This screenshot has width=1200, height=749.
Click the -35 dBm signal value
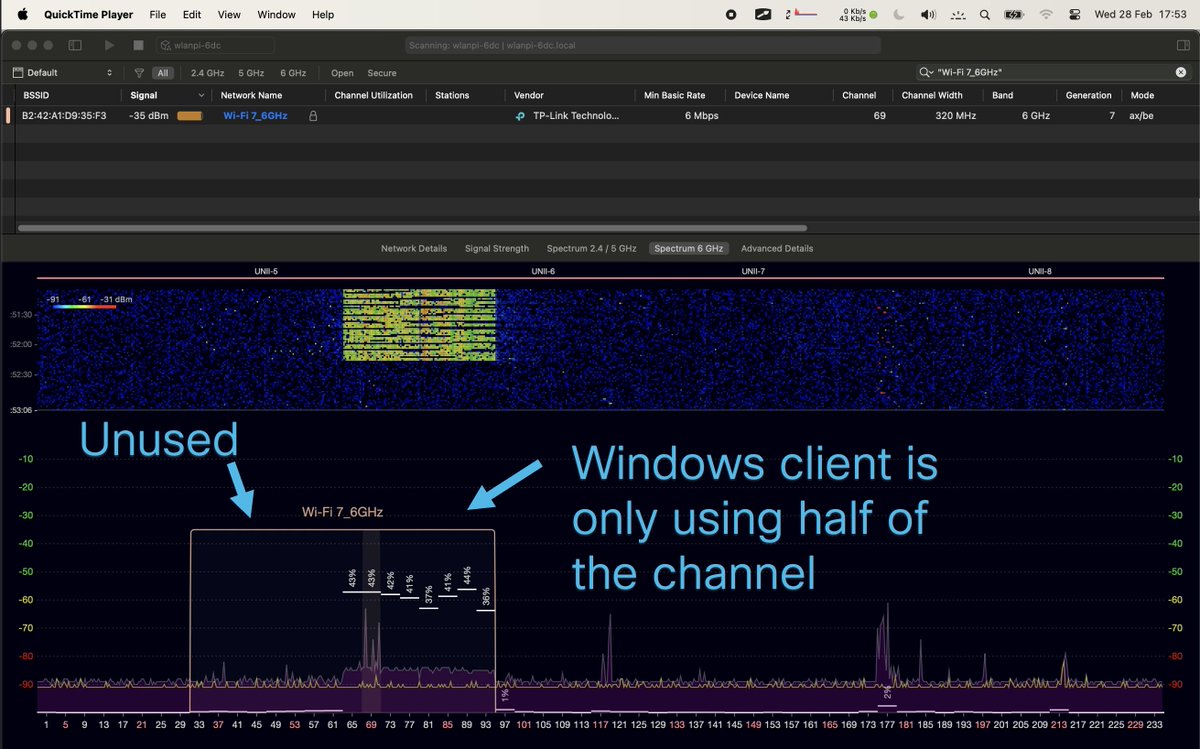coord(150,116)
